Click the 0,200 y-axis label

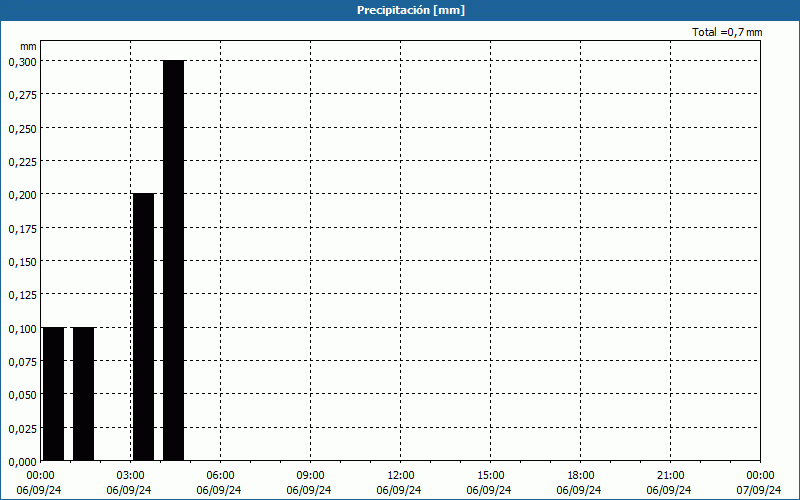pos(22,195)
